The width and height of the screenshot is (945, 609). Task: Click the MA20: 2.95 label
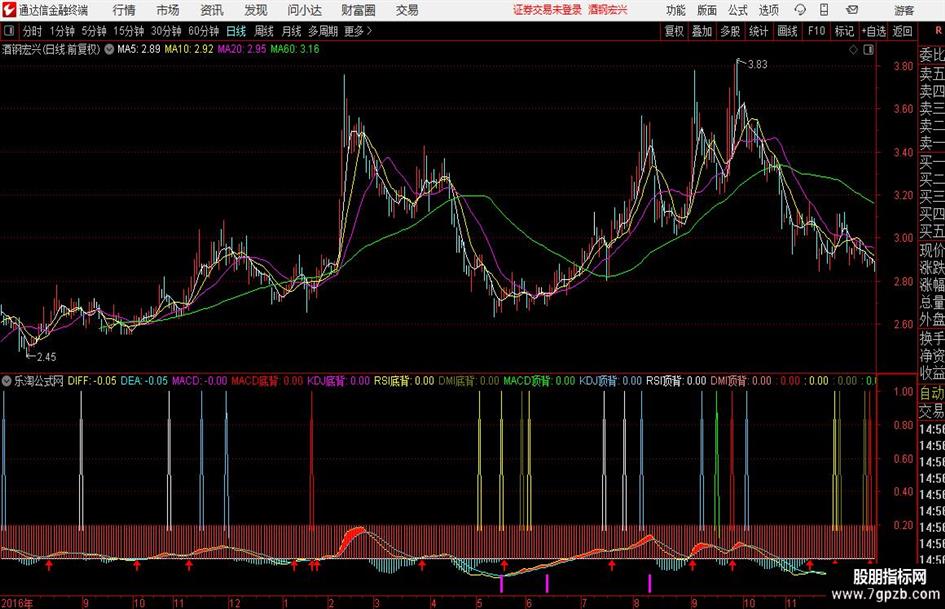pos(242,49)
